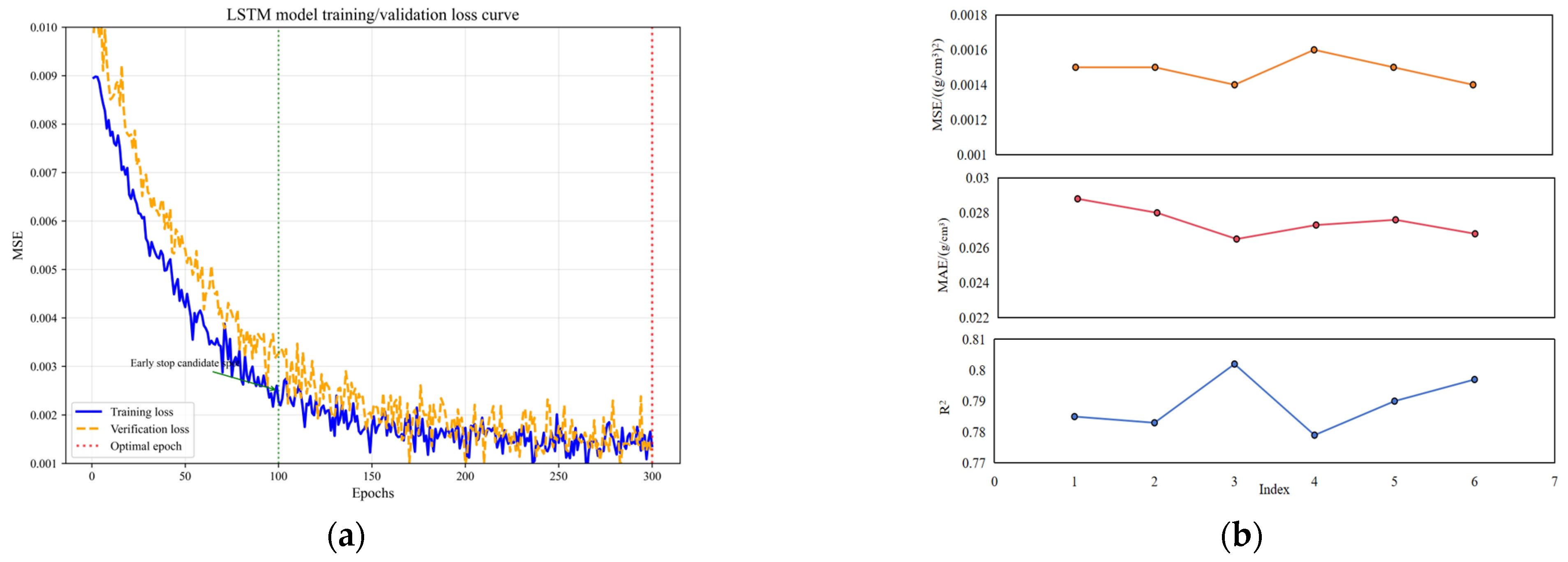Click the blue R² data point at index 4
1568x562 pixels.
pos(1314,435)
